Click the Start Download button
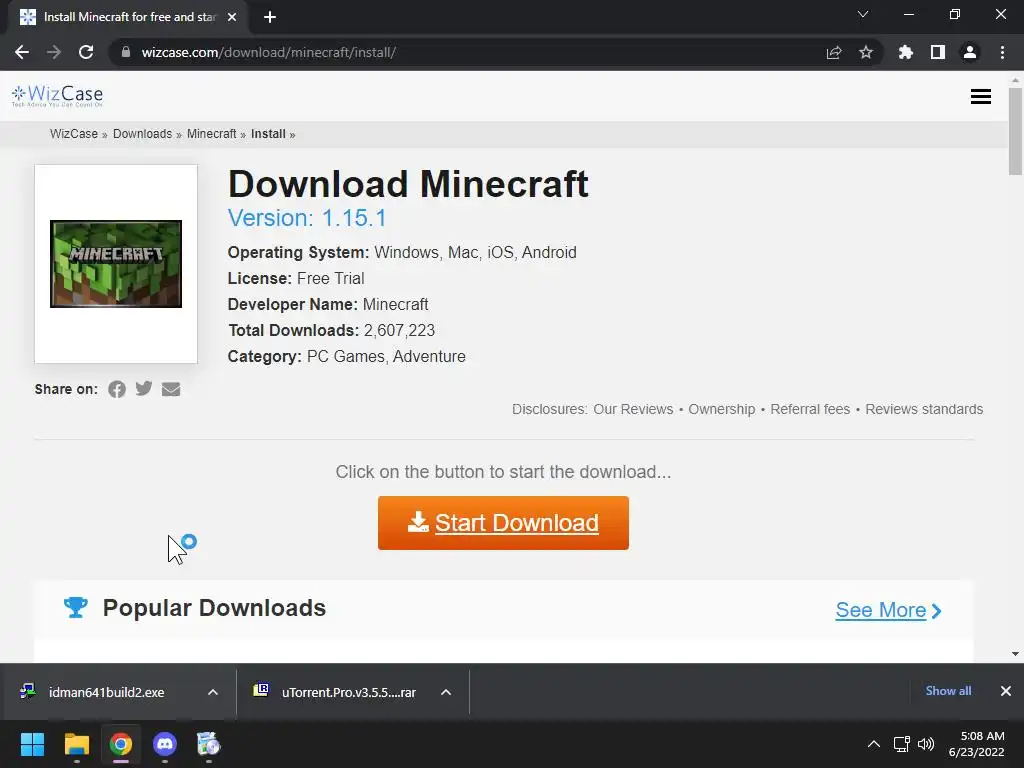The image size is (1024, 768). click(503, 522)
